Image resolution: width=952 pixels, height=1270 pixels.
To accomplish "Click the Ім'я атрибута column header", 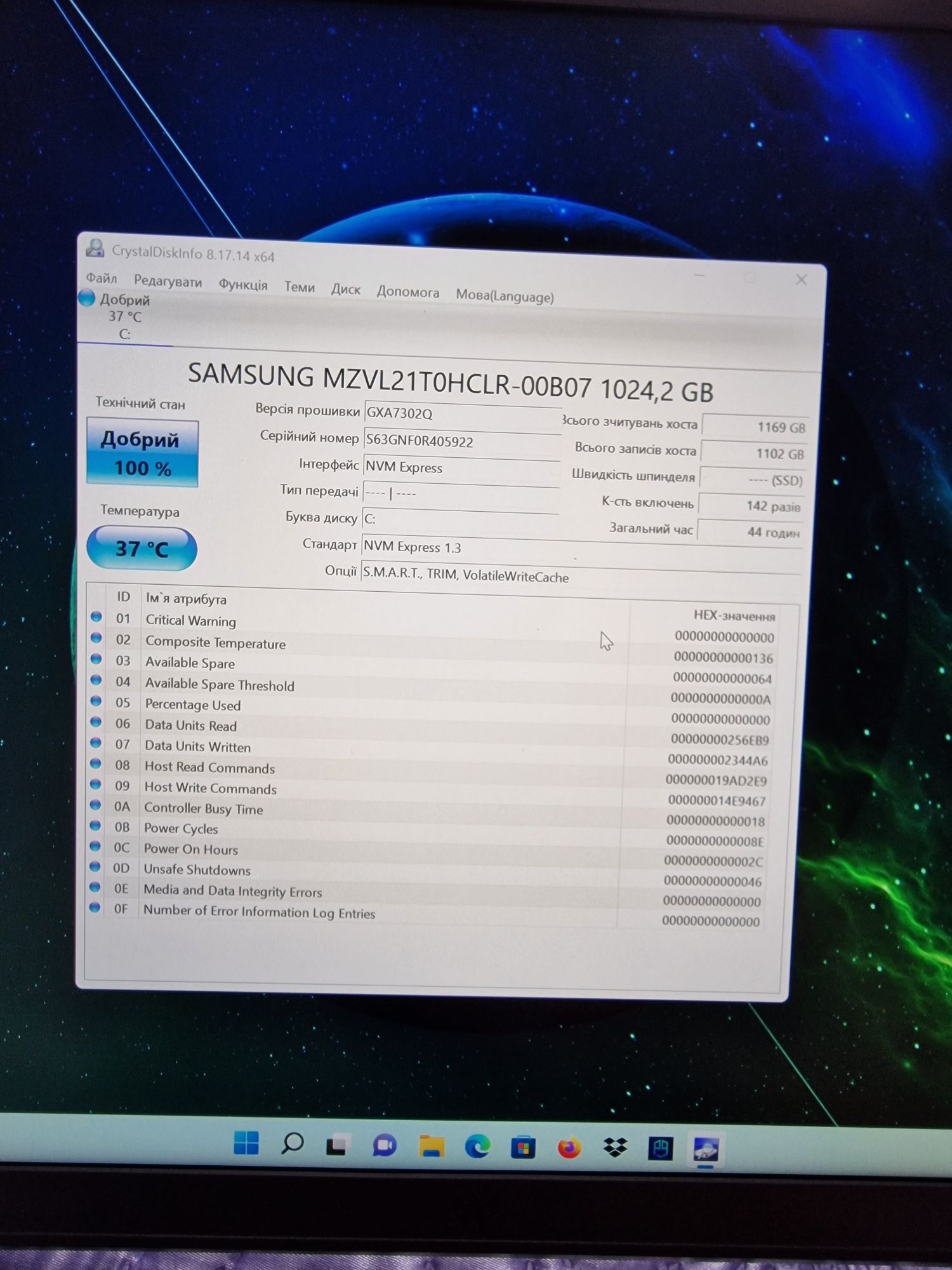I will click(x=186, y=599).
